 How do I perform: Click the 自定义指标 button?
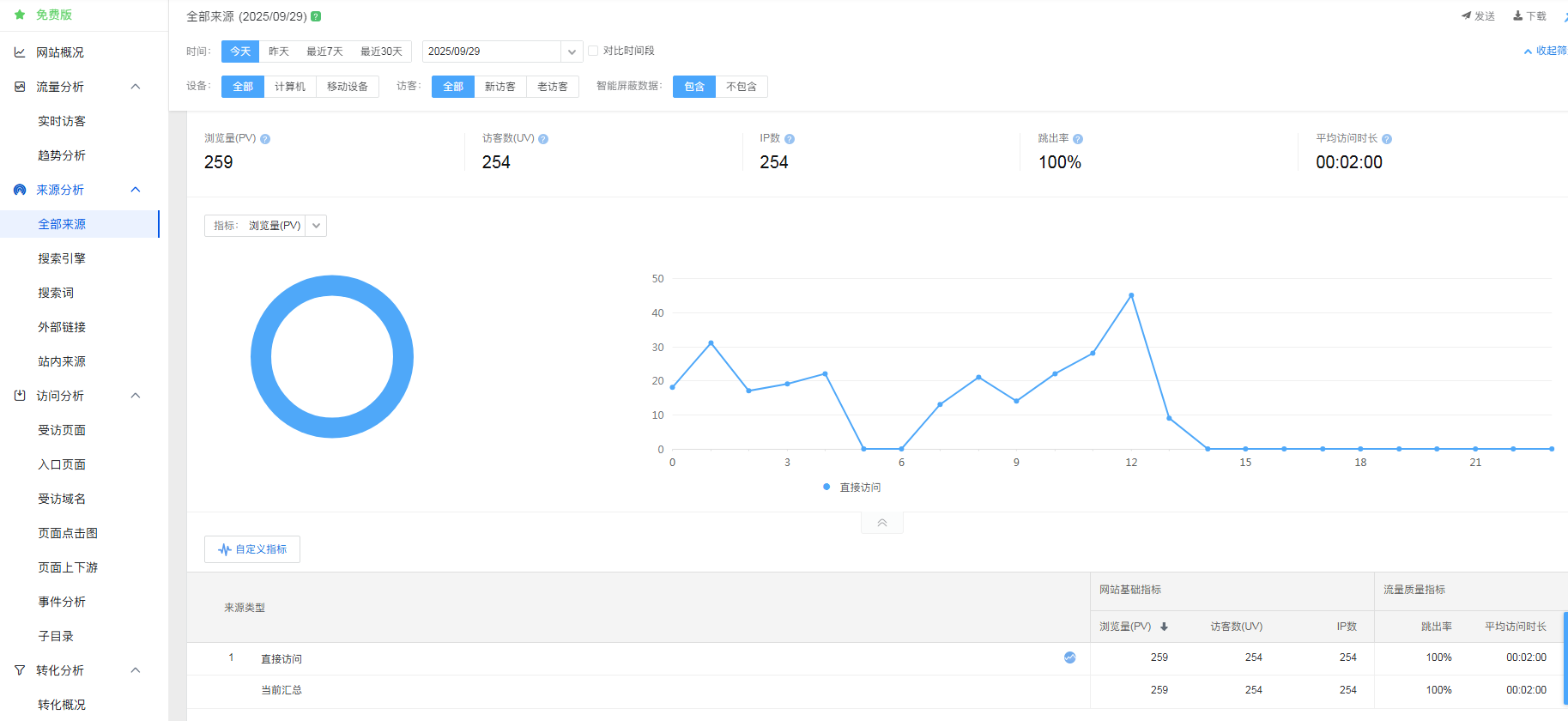pyautogui.click(x=252, y=549)
